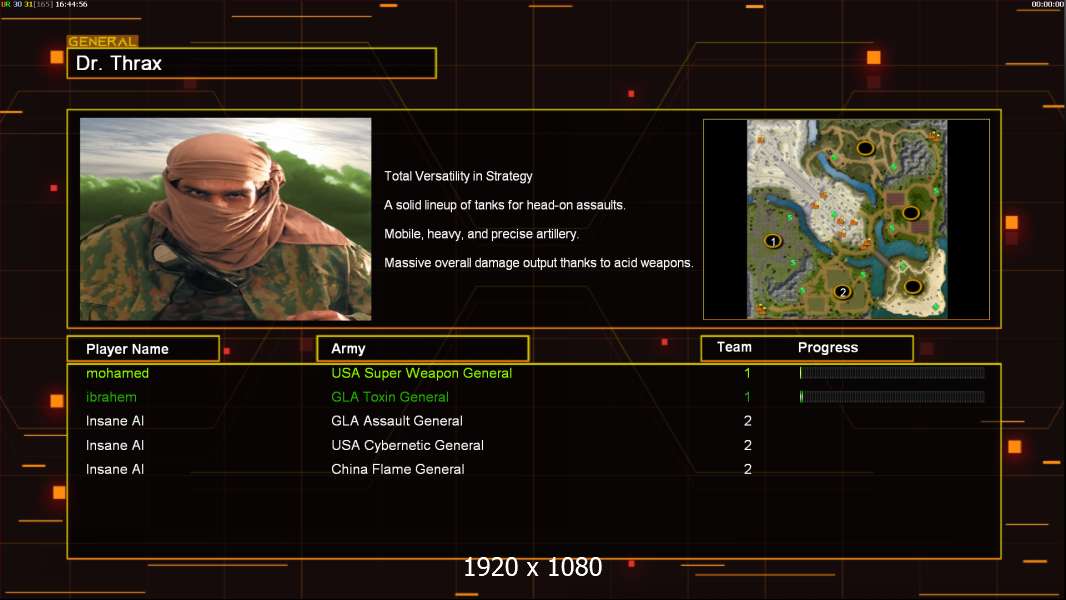Click 'Mobile, heavy, and precise artillery' line
This screenshot has width=1066, height=600.
pyautogui.click(x=481, y=234)
